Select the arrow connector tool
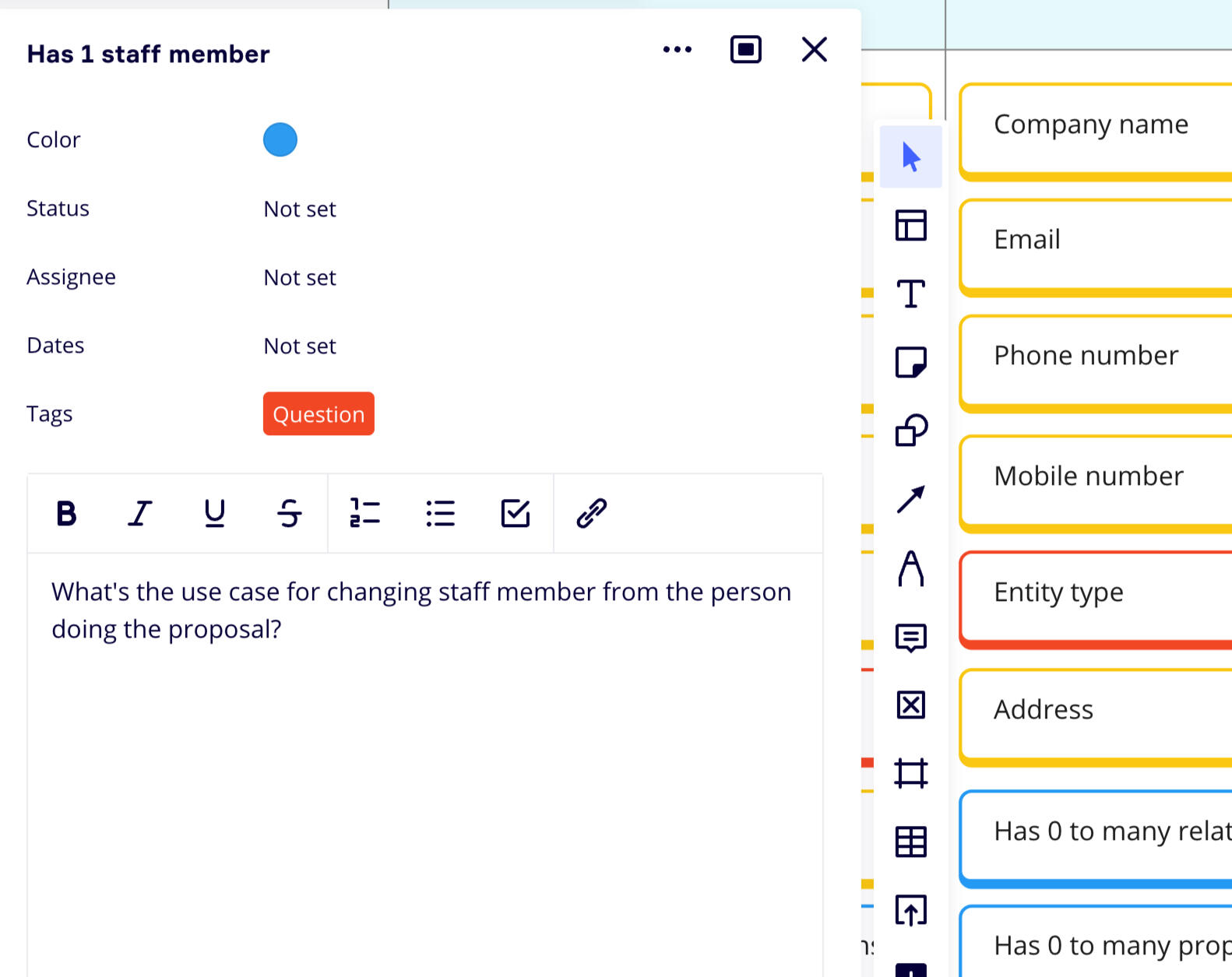1232x977 pixels. coord(910,499)
